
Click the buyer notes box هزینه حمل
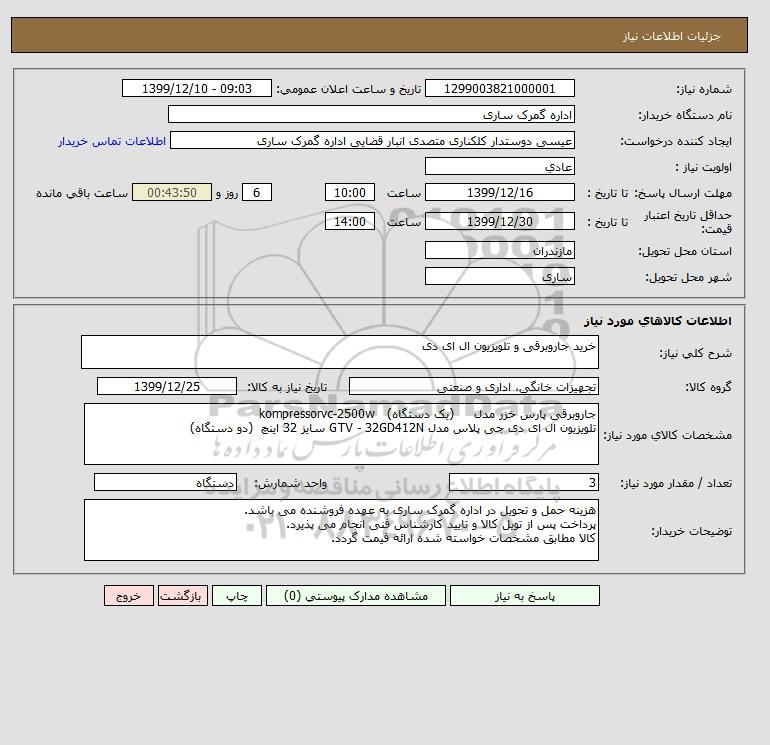point(341,530)
